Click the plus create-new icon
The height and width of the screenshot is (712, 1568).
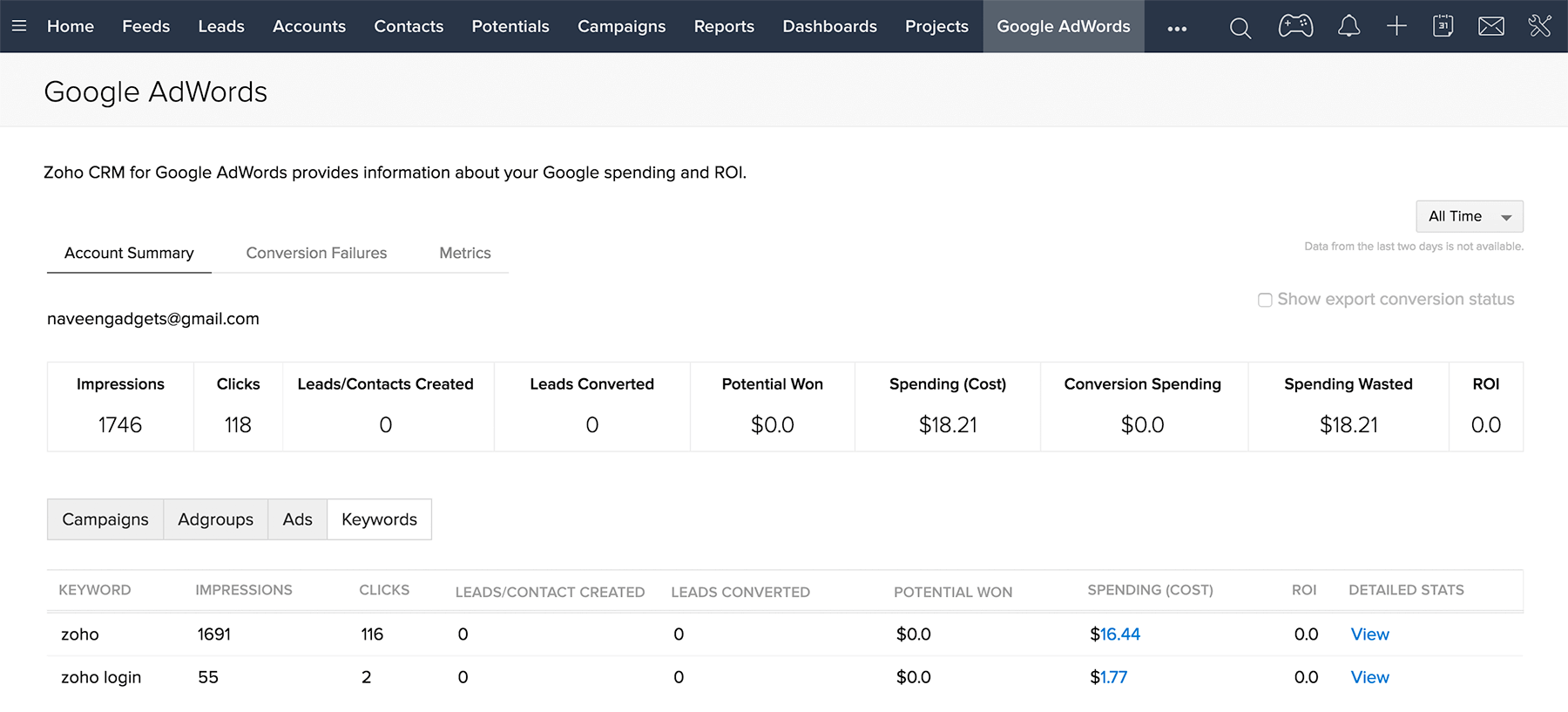pos(1396,26)
